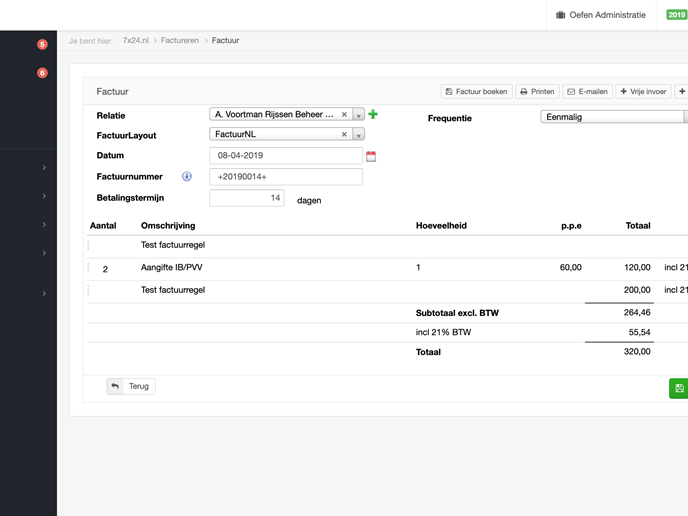Click the Betalingstermijn days input field
This screenshot has width=688, height=516.
(247, 198)
